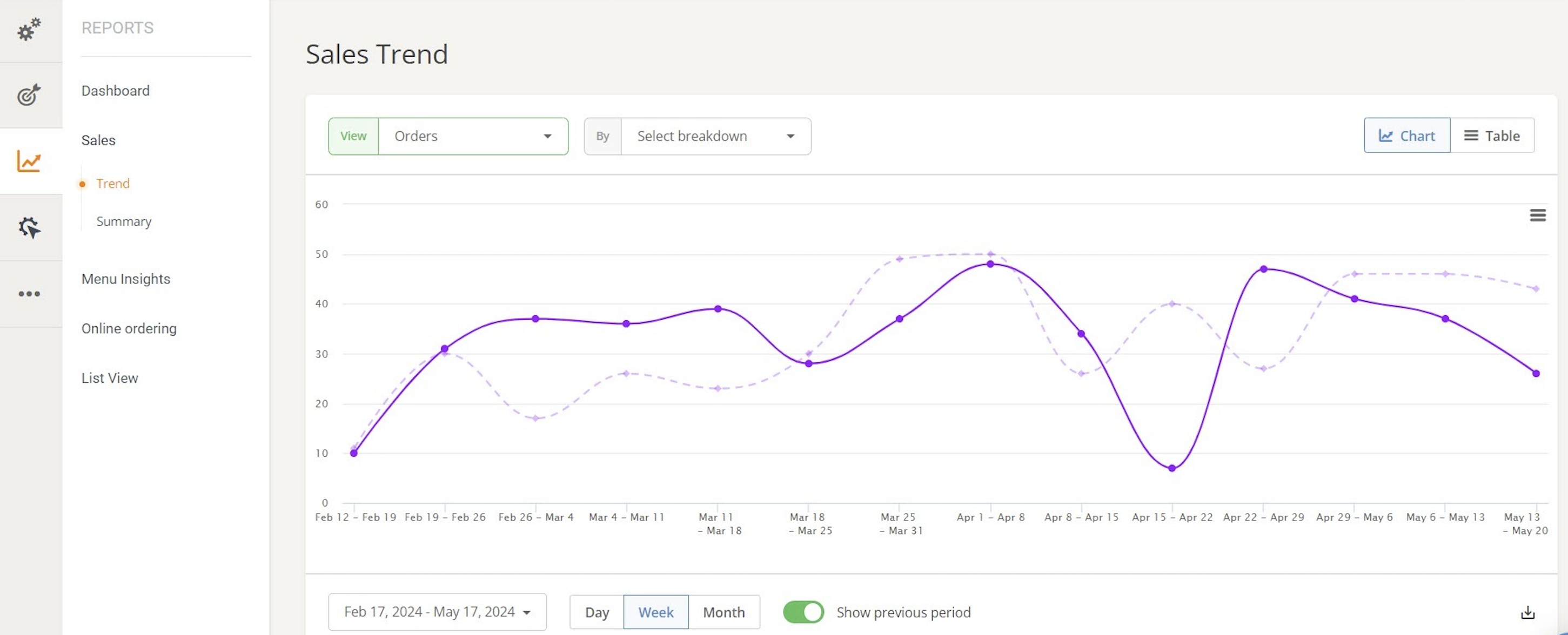Click the ellipsis icon for more reports
The image size is (1568, 635).
pos(30,293)
